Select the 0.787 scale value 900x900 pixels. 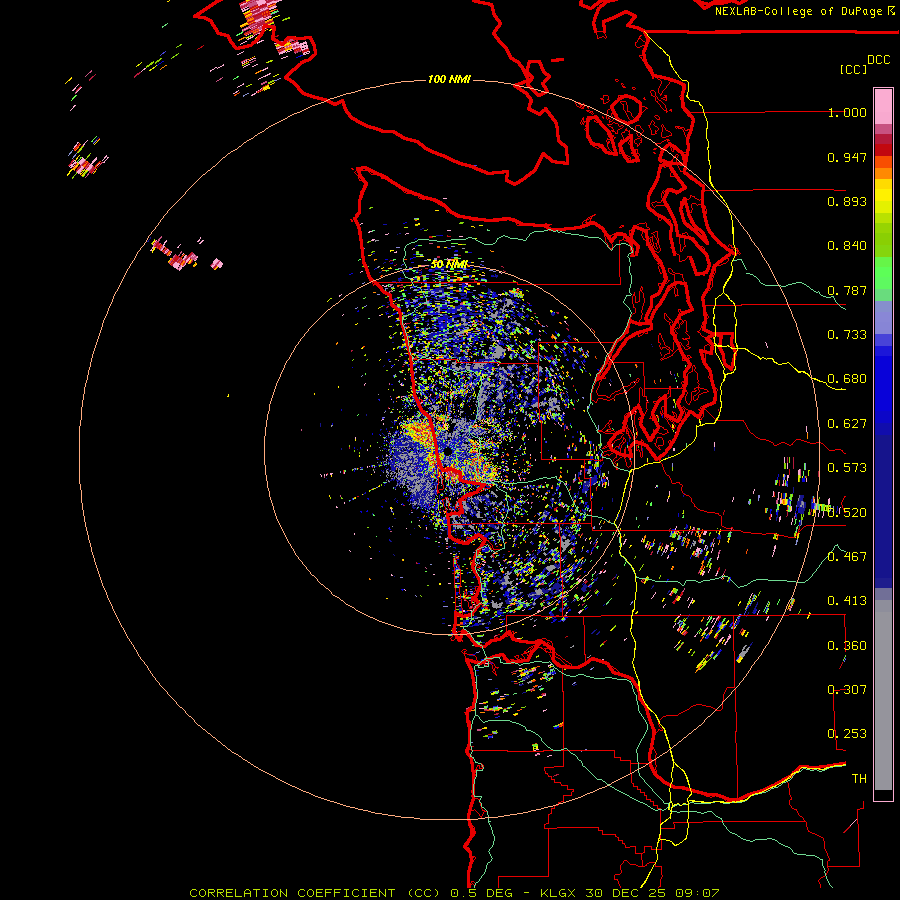coord(847,290)
